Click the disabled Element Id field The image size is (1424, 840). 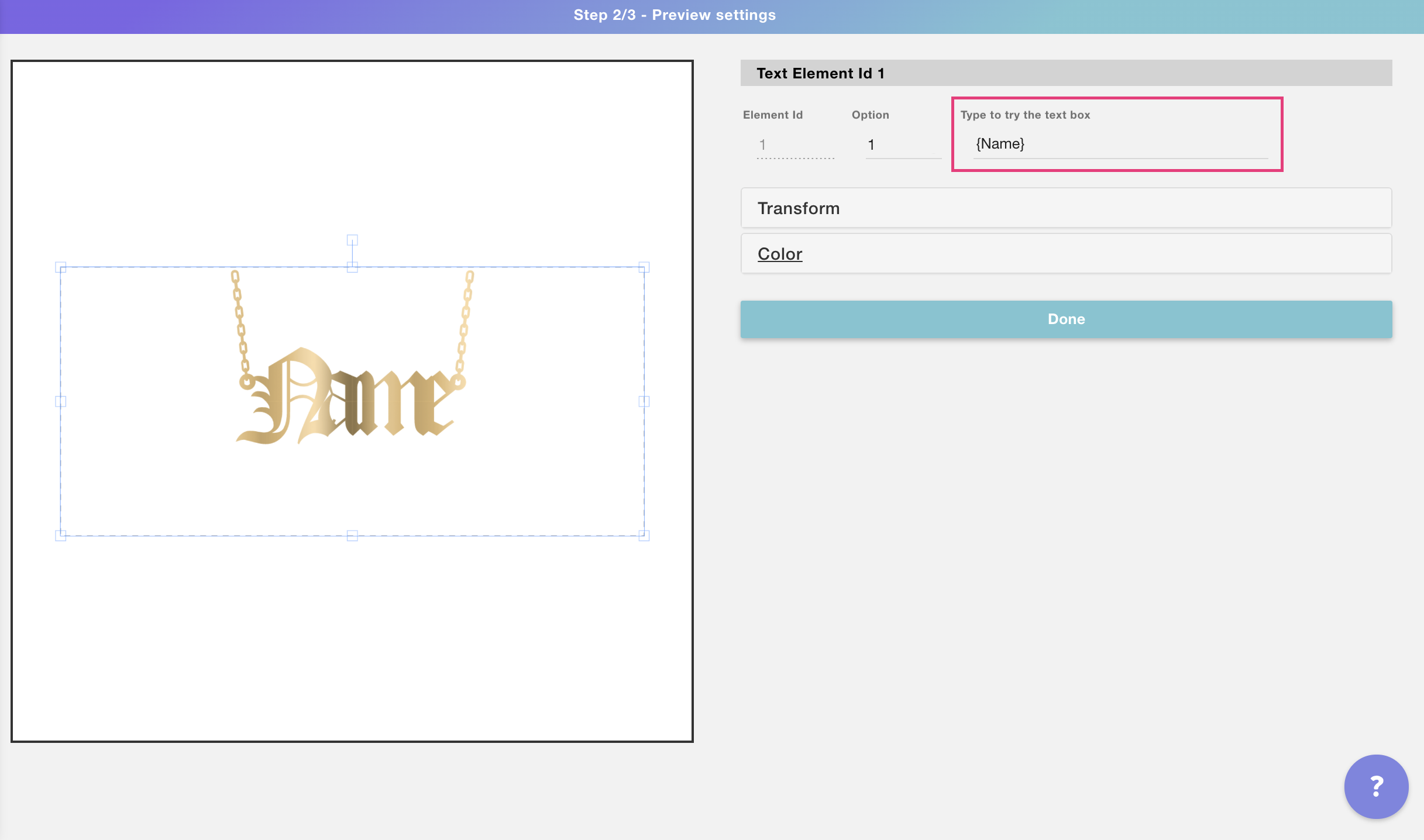(794, 145)
